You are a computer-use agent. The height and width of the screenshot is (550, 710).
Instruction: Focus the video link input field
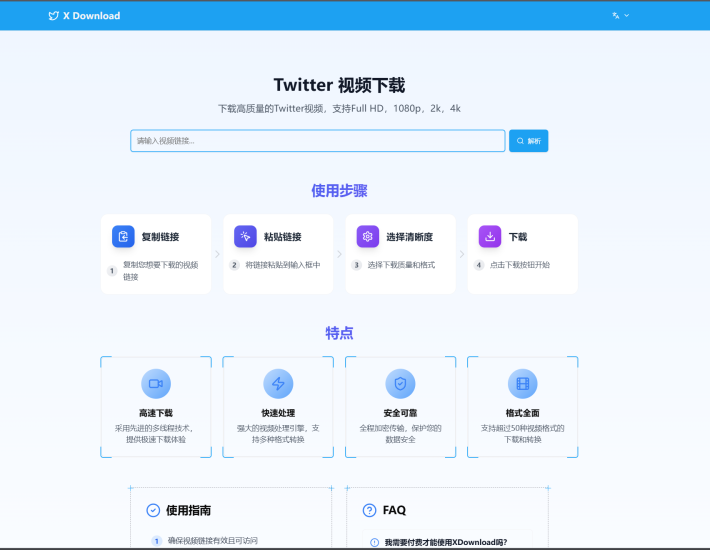coord(317,141)
